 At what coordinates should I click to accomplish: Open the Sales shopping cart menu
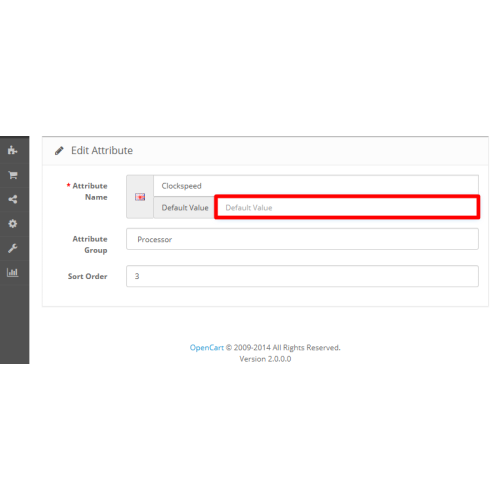[13, 175]
